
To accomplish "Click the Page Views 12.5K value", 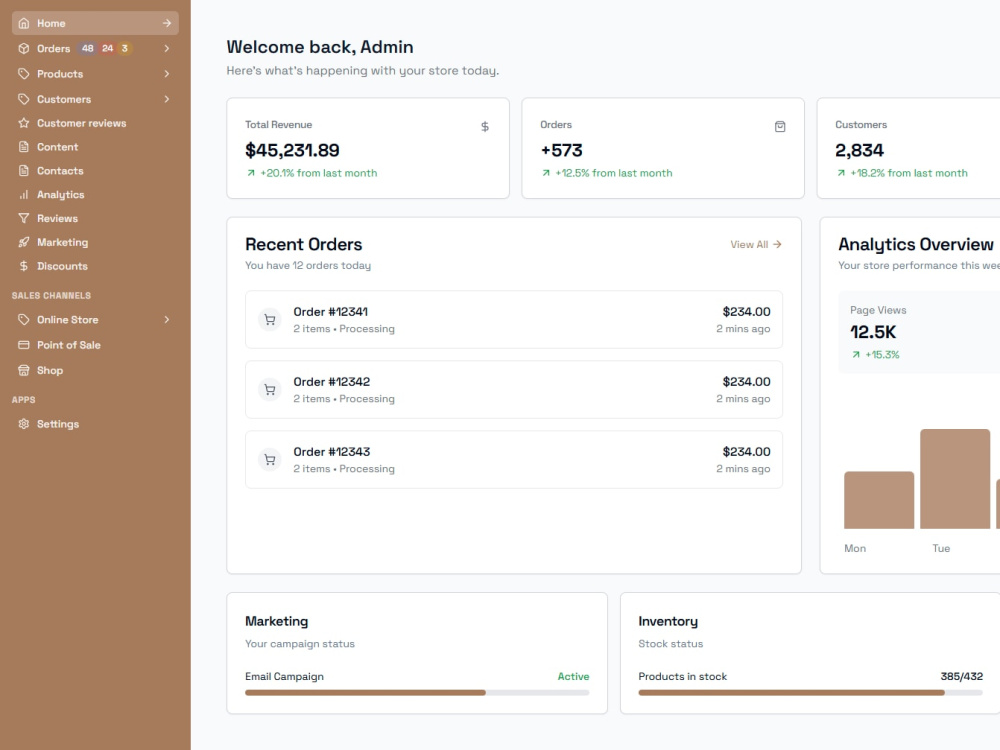I will pos(873,332).
